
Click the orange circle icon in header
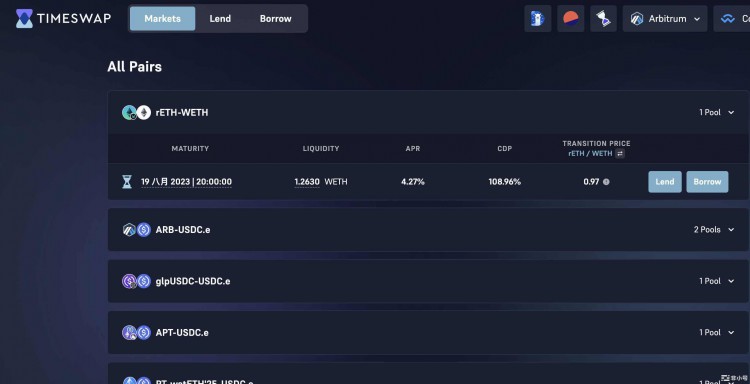(571, 19)
